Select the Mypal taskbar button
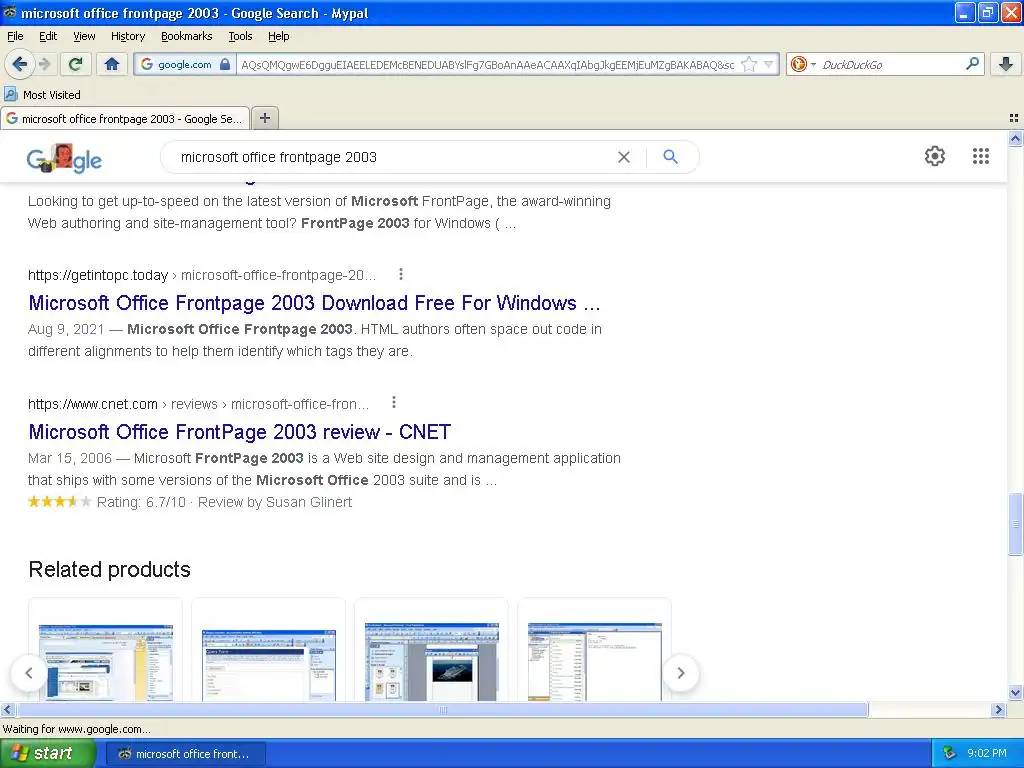 pyautogui.click(x=185, y=754)
